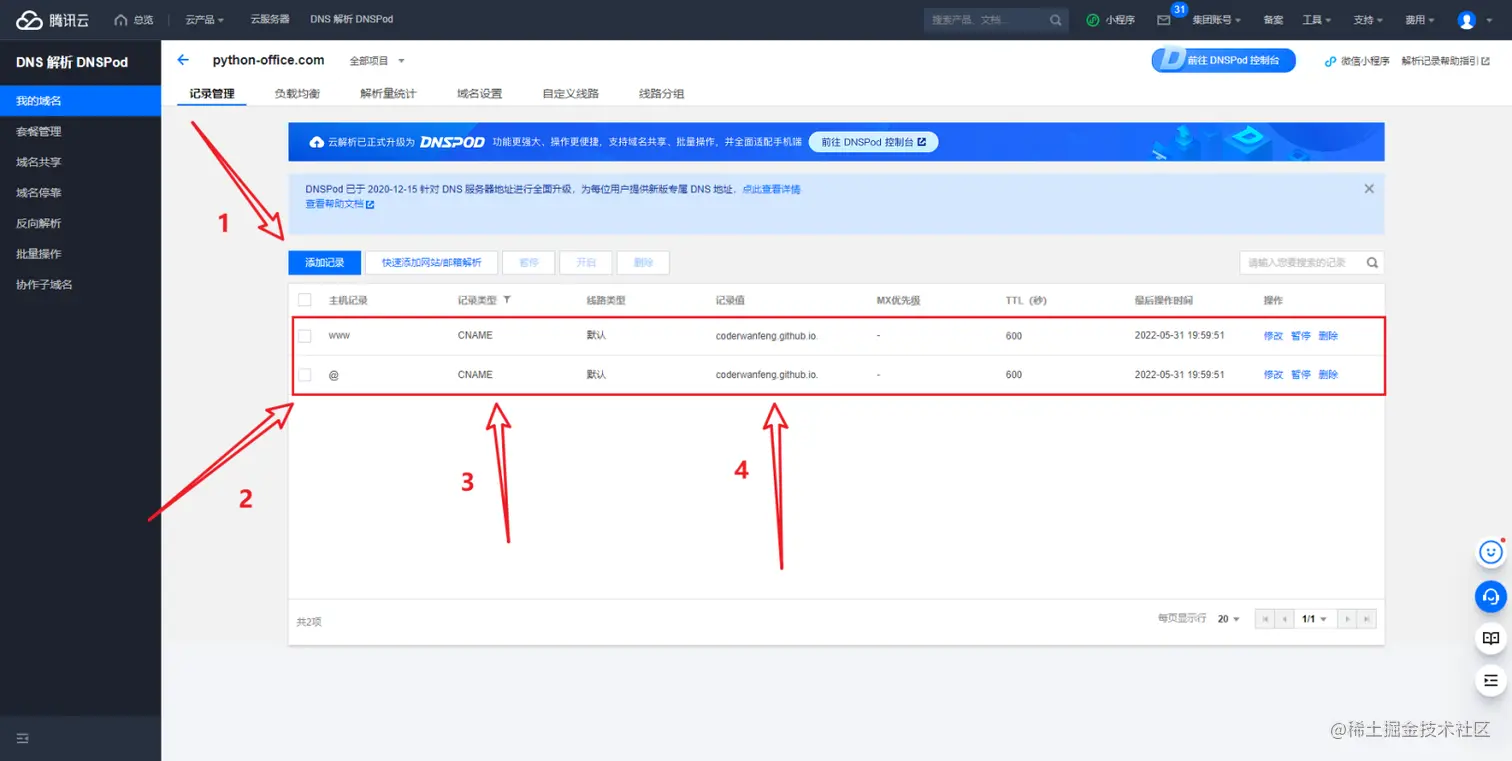This screenshot has width=1512, height=761.
Task: Open the 微信小程序 link
Action: 1357,61
